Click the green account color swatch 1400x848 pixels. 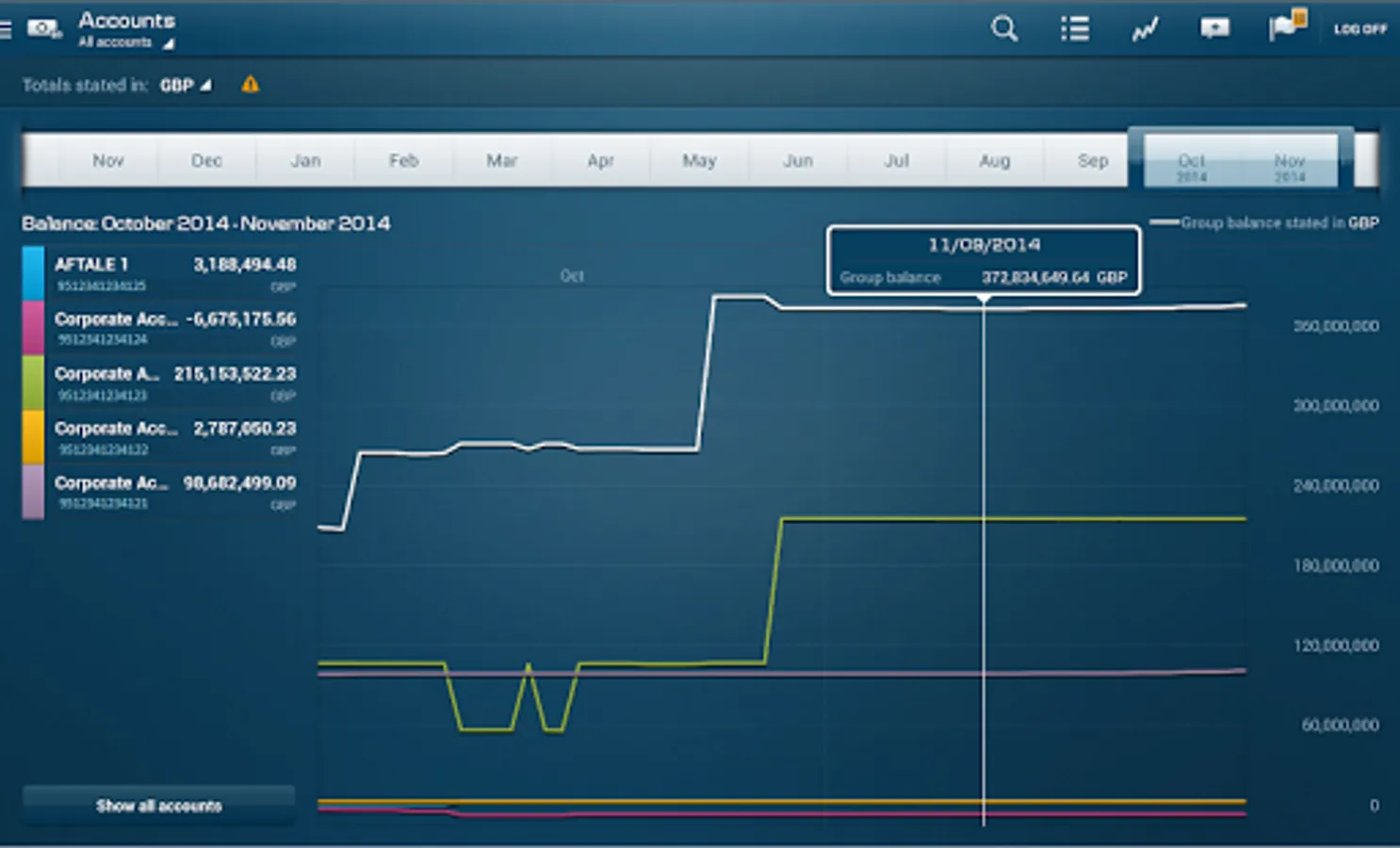pos(33,383)
